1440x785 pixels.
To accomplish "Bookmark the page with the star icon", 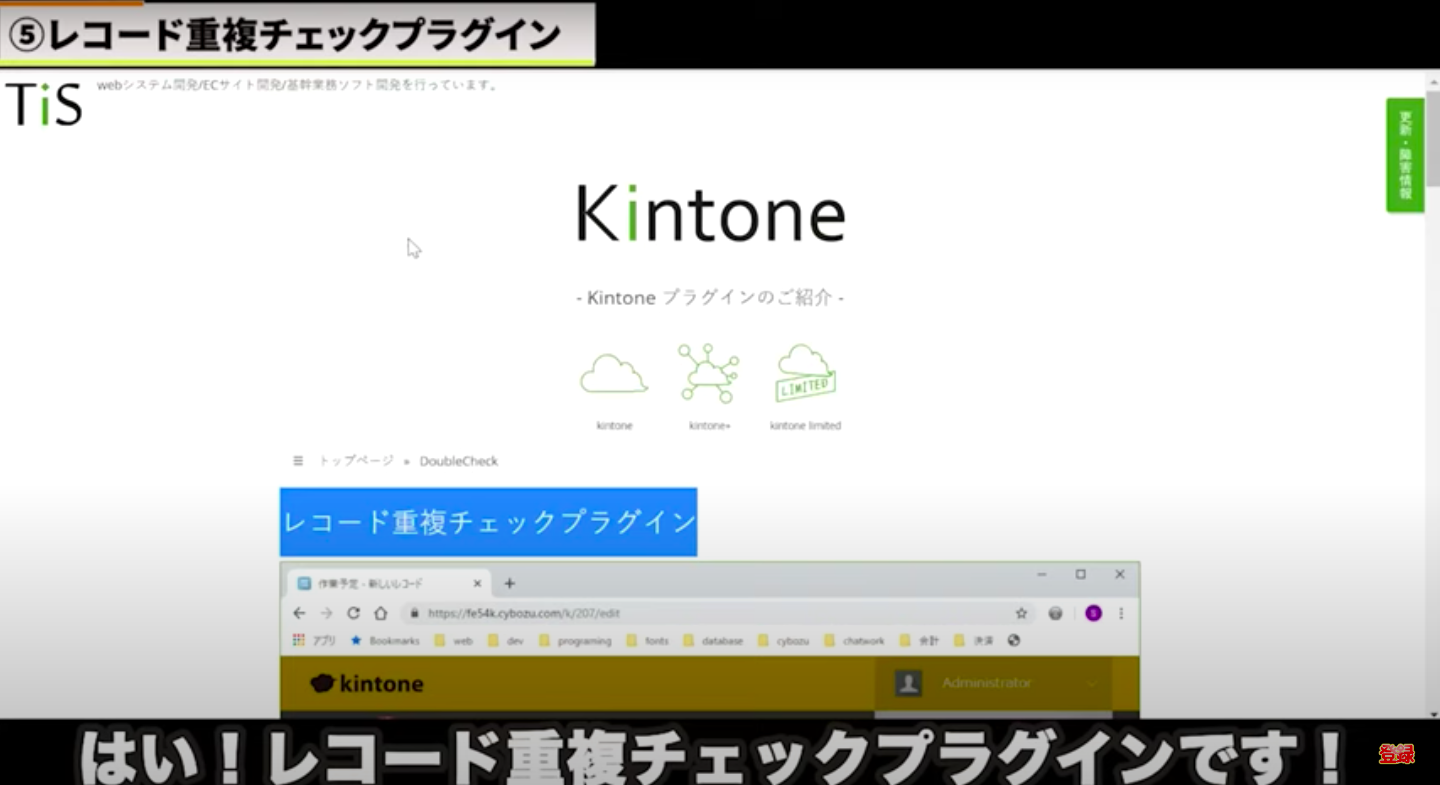I will [1021, 613].
